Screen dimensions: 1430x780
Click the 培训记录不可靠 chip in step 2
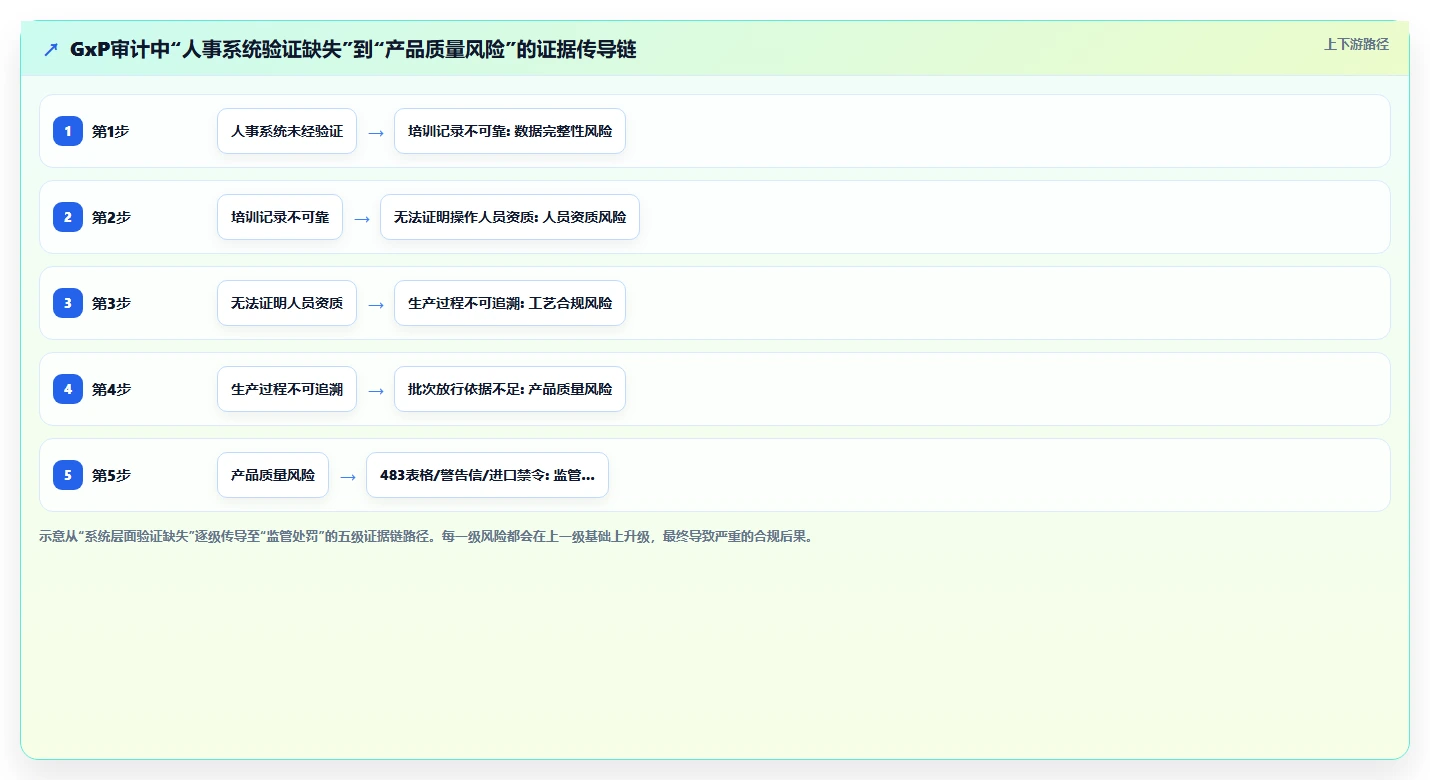[x=280, y=217]
